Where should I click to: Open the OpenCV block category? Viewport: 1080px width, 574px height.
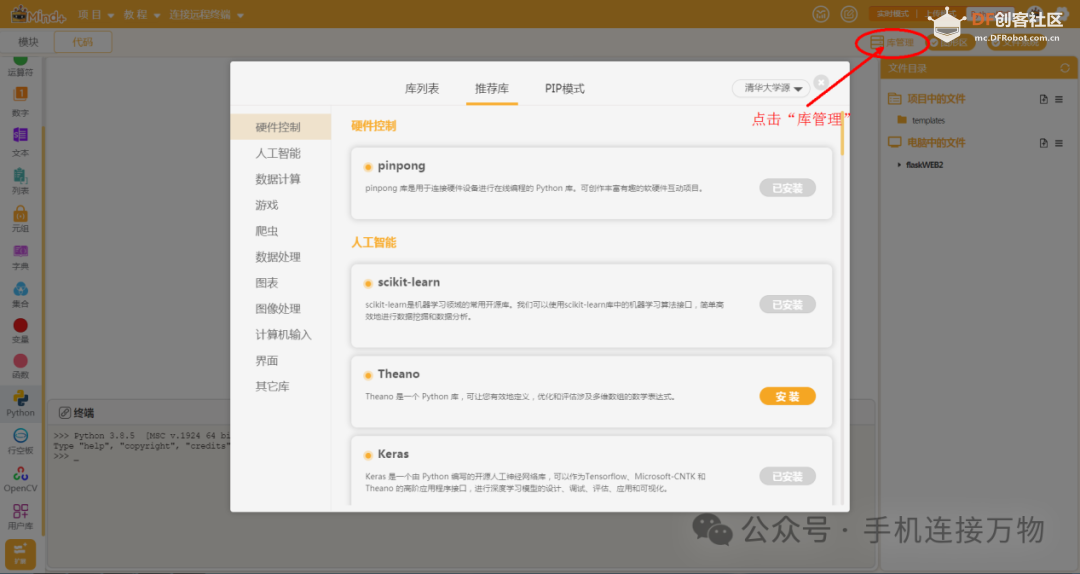tap(20, 479)
